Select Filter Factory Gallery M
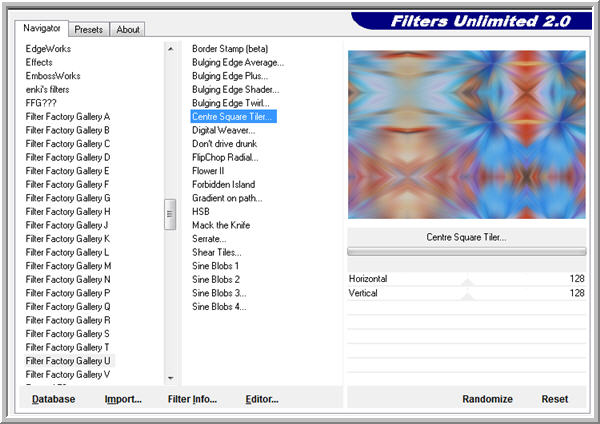Viewport: 600px width, 424px height. (68, 266)
